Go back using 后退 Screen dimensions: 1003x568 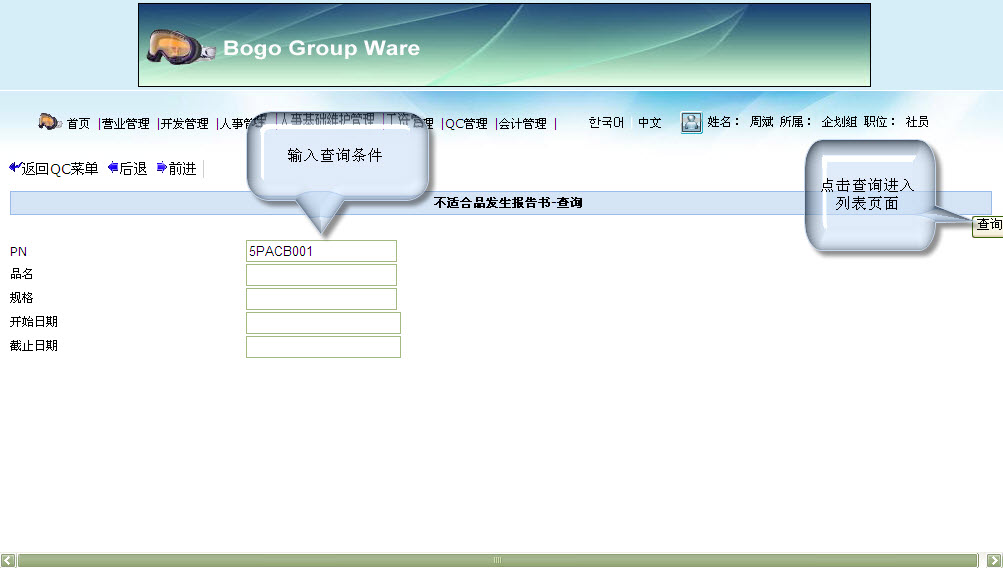(133, 169)
